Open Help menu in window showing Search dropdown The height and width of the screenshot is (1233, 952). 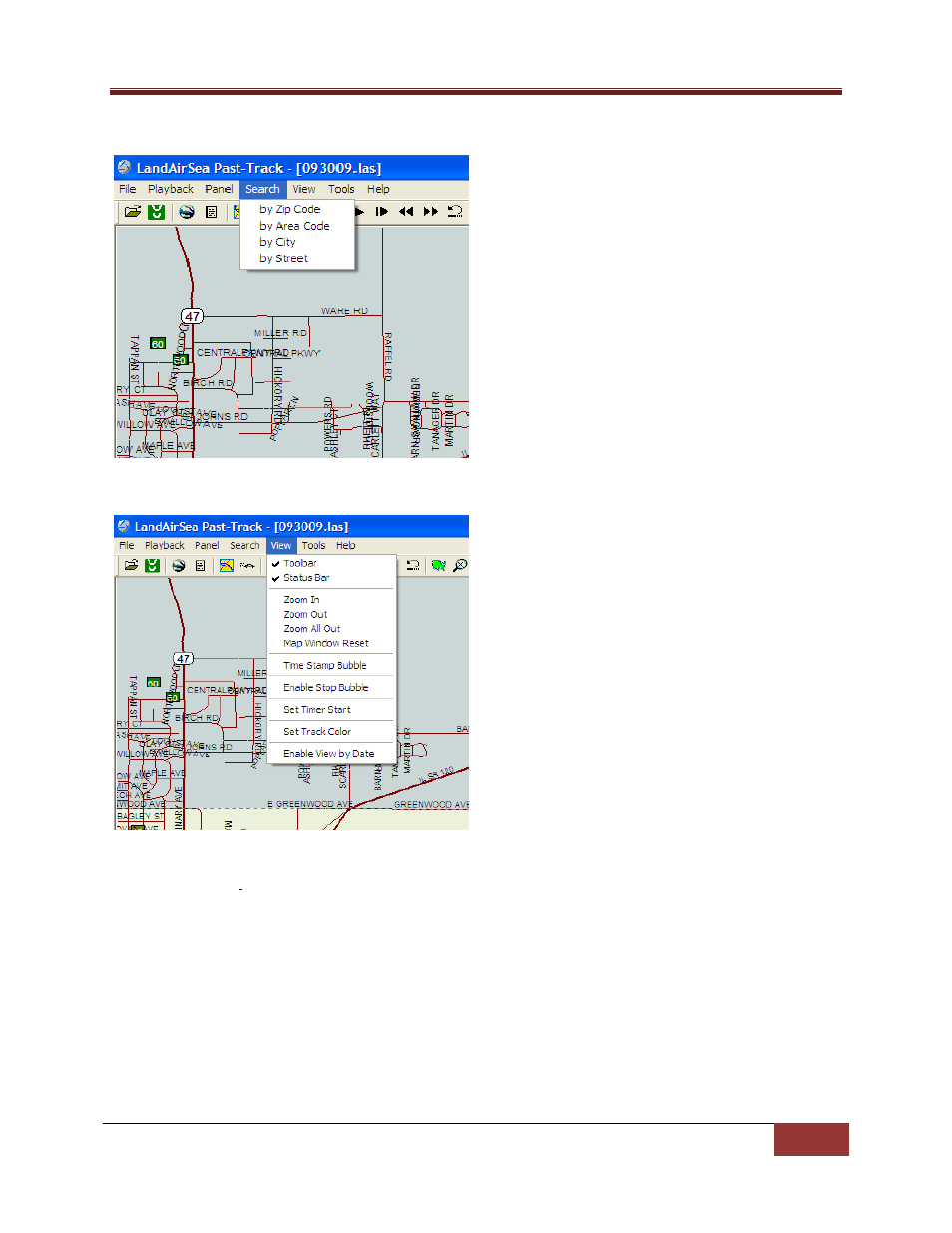(x=378, y=189)
